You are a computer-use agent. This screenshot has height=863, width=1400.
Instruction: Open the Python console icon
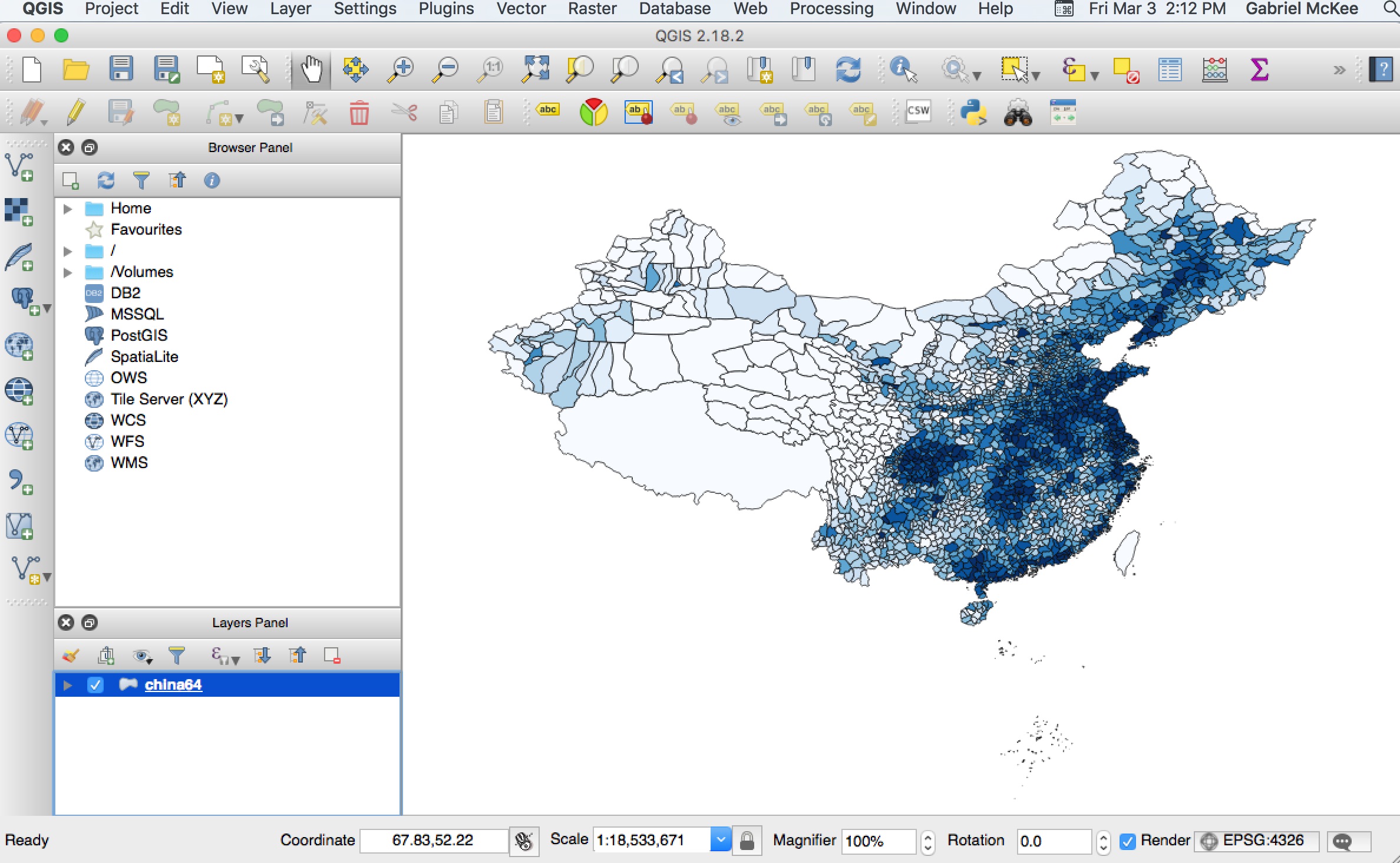tap(973, 113)
